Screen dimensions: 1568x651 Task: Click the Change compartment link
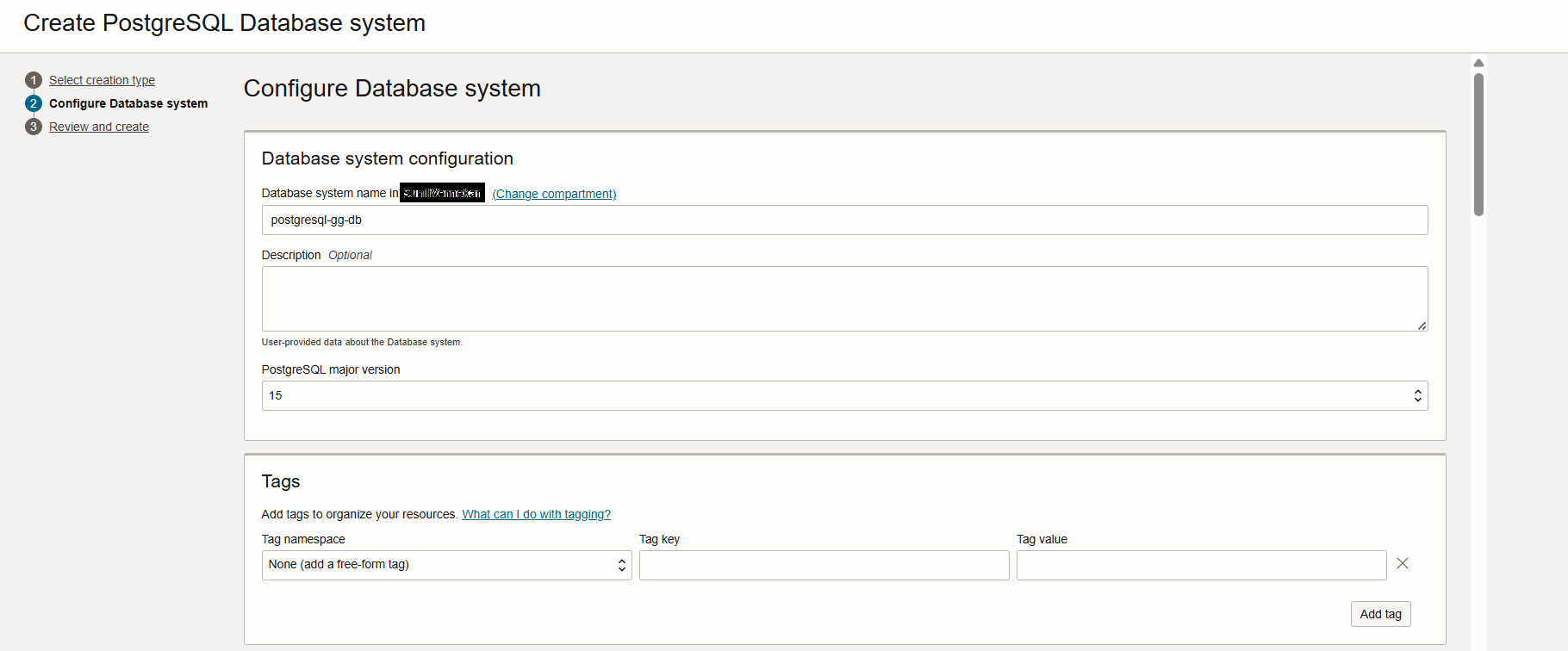(x=554, y=194)
